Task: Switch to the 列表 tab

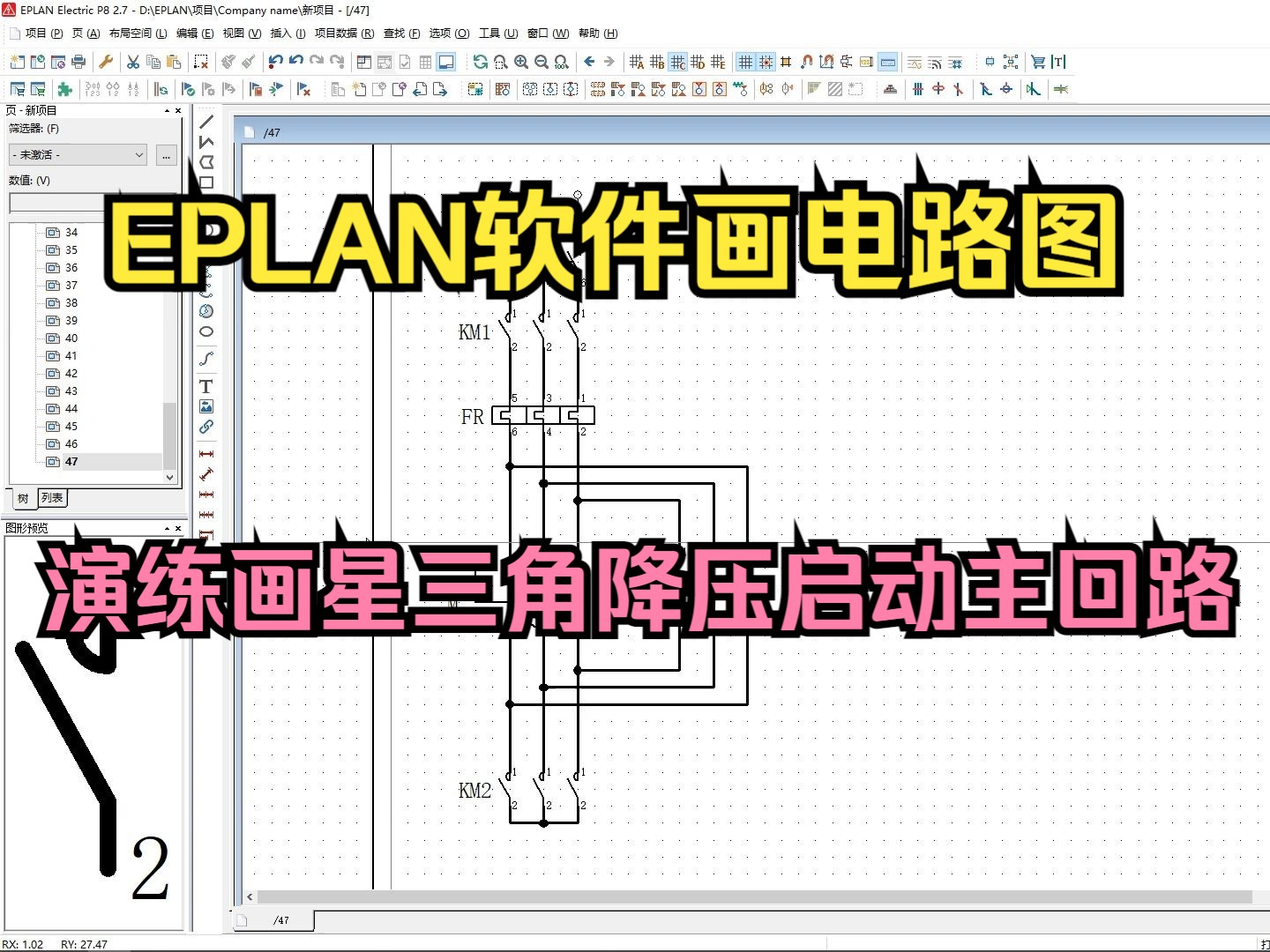Action: point(52,498)
